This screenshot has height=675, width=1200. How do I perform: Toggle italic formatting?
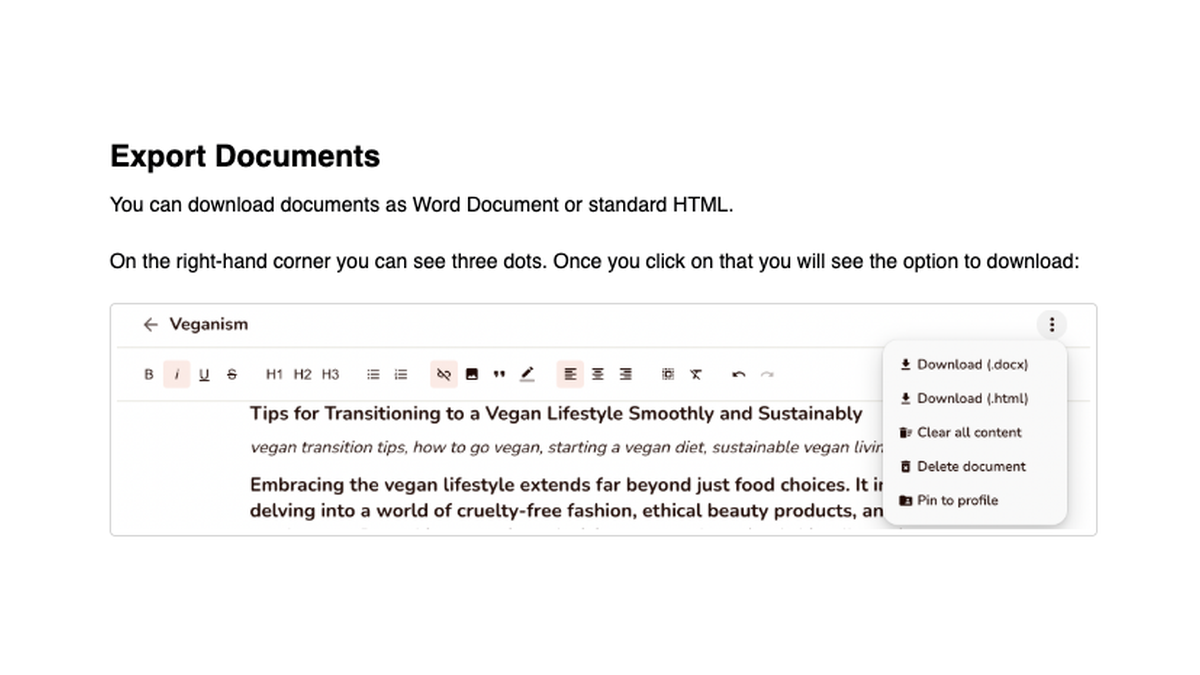point(177,374)
